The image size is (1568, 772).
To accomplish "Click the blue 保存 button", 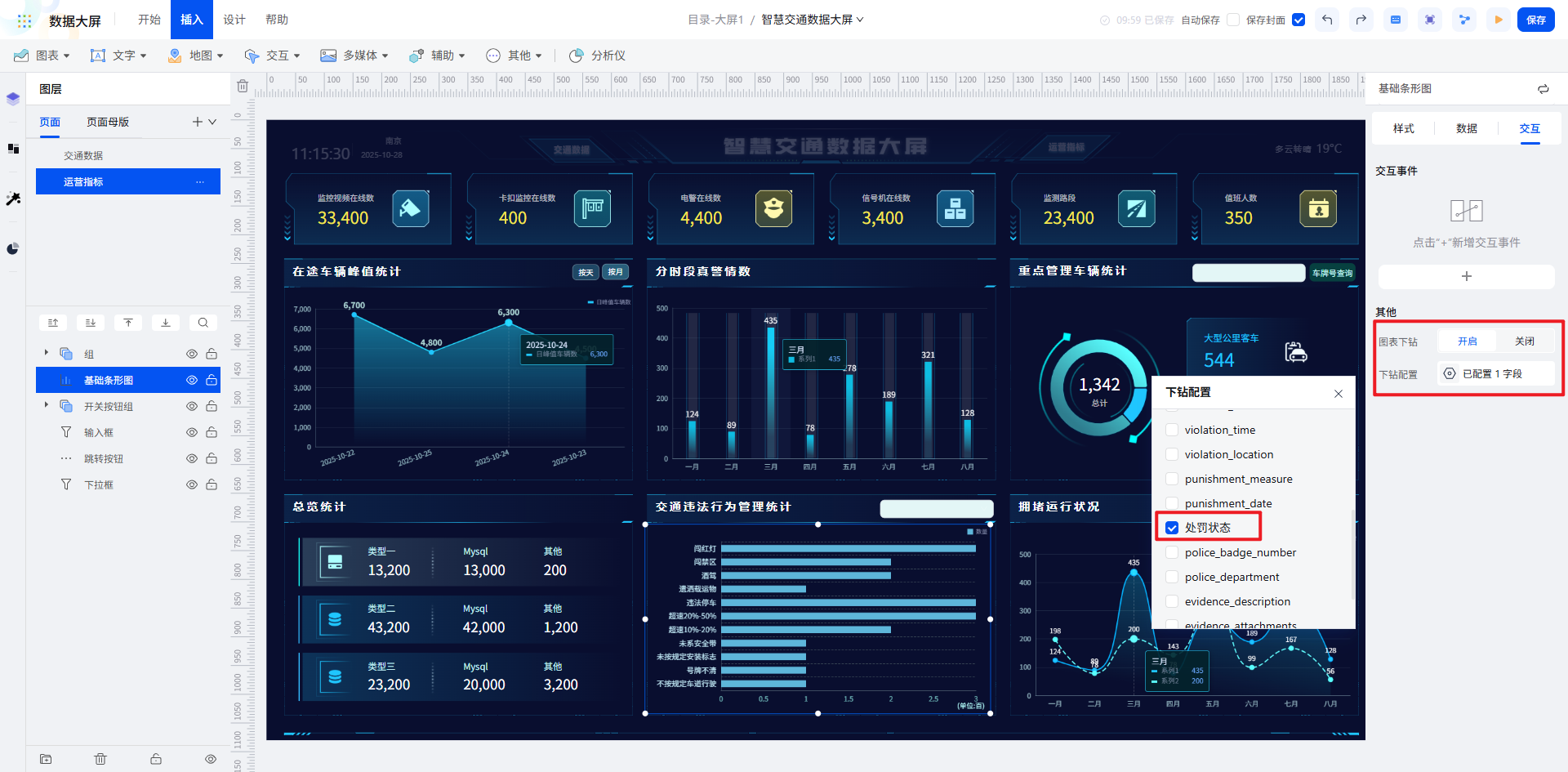I will point(1536,20).
